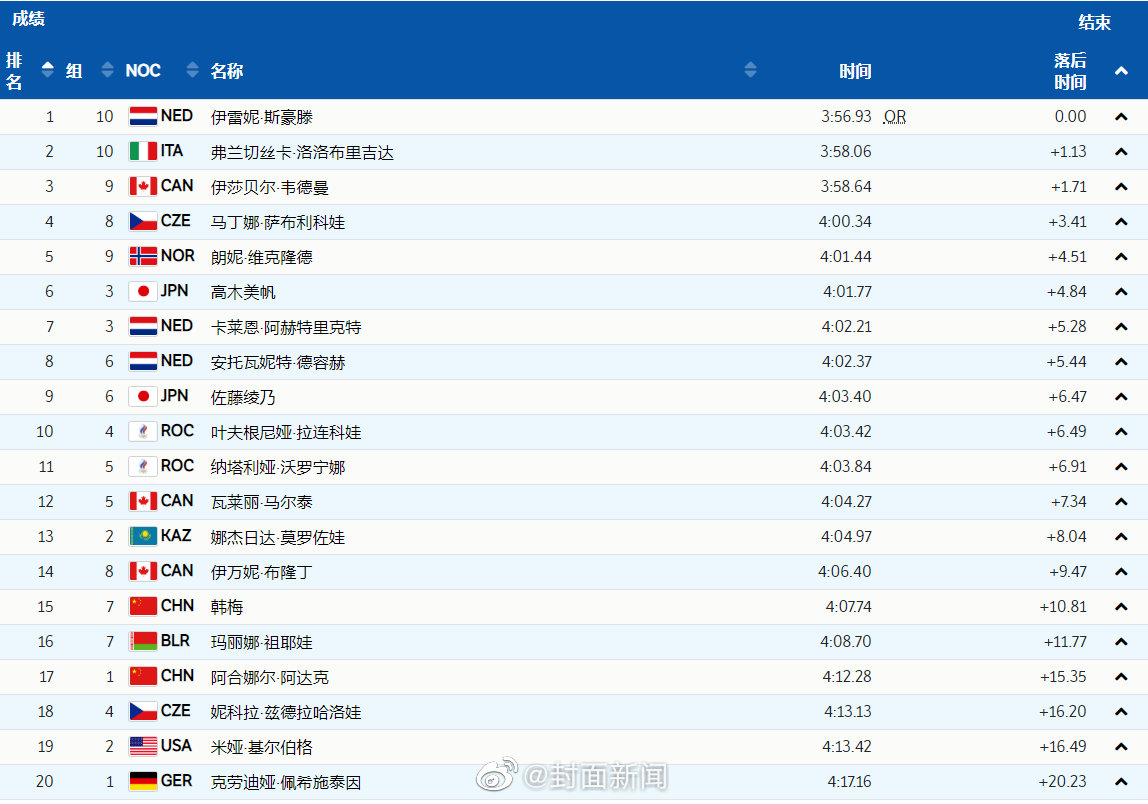Screen dimensions: 1148x804
Task: Click the gap value +10.81
Action: coord(1063,606)
